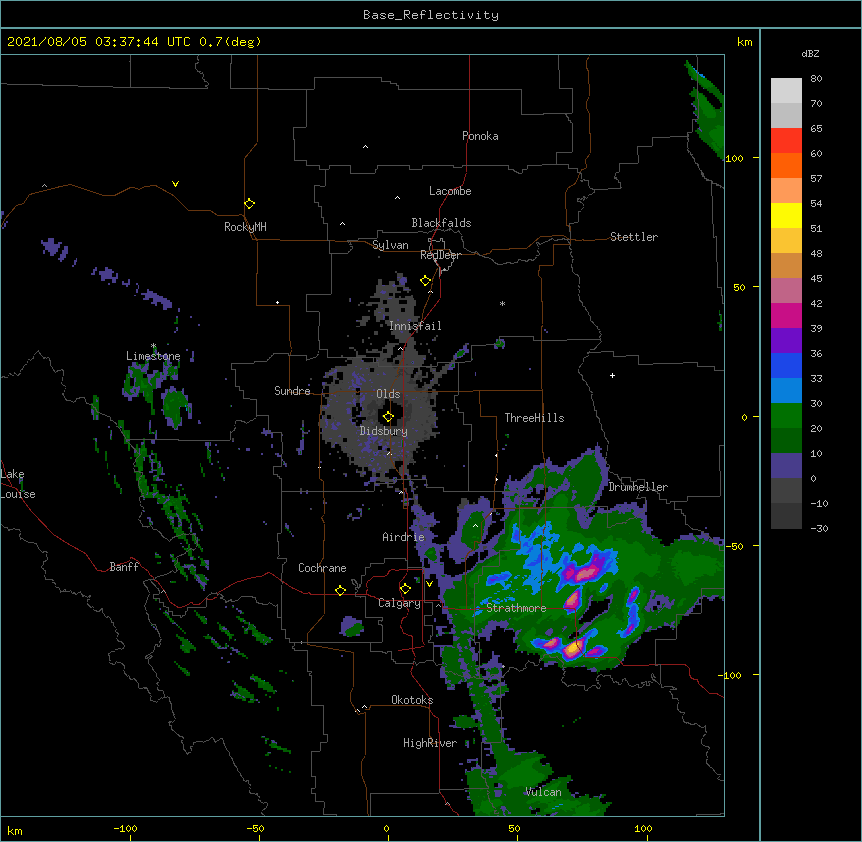Click the Banff label
Viewport: 862px width, 842px height.
(x=124, y=567)
